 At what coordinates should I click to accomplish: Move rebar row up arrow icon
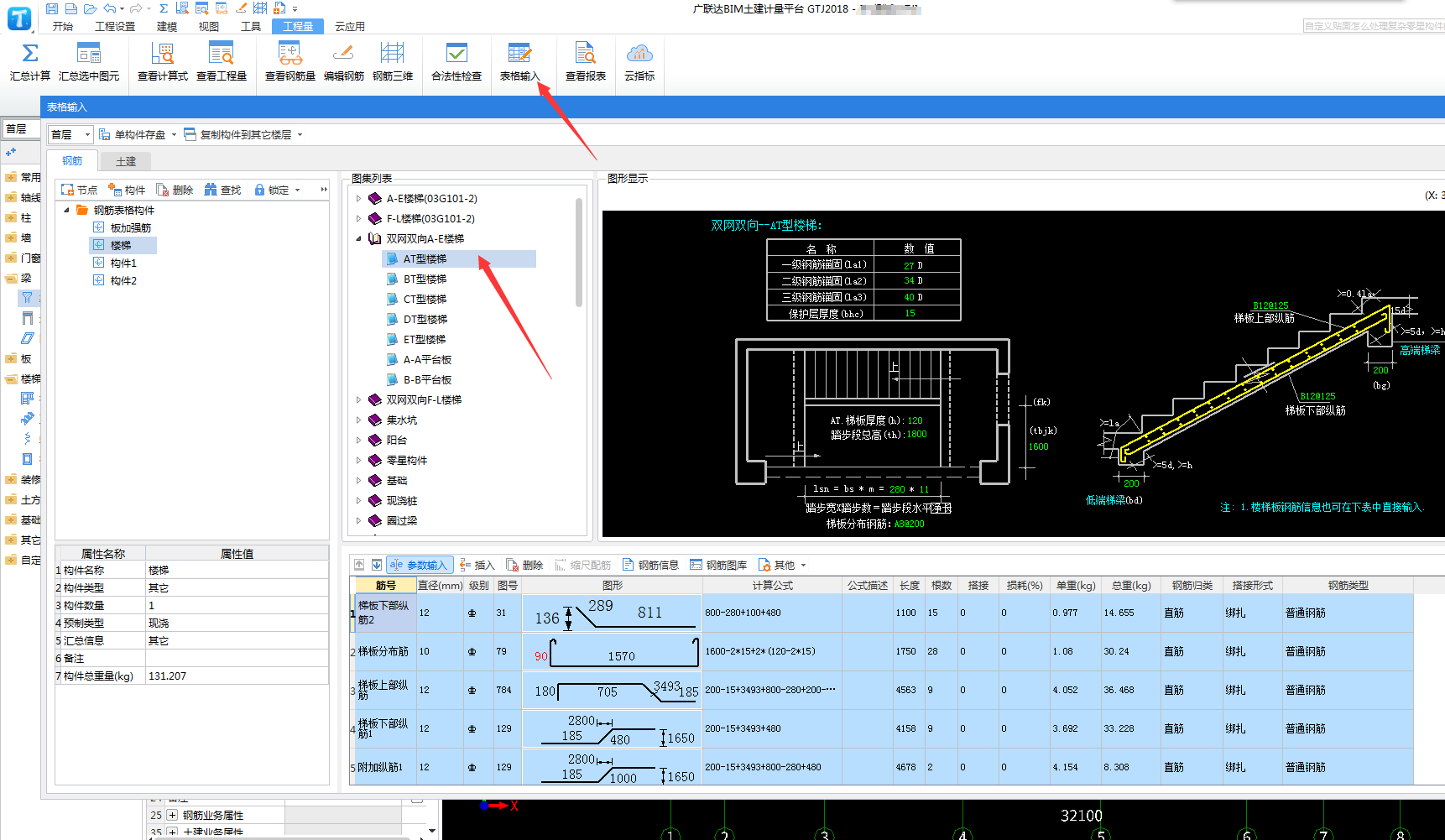click(x=359, y=565)
